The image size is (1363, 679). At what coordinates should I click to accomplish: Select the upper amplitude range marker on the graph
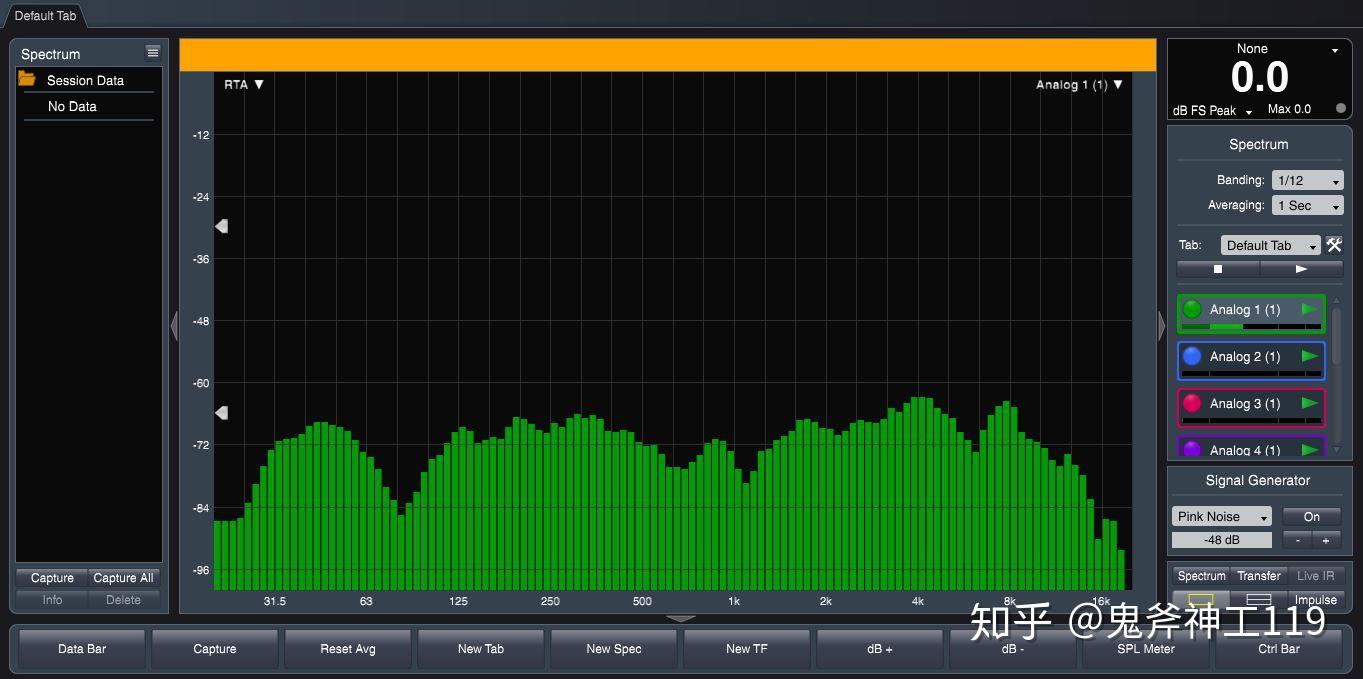click(x=221, y=226)
